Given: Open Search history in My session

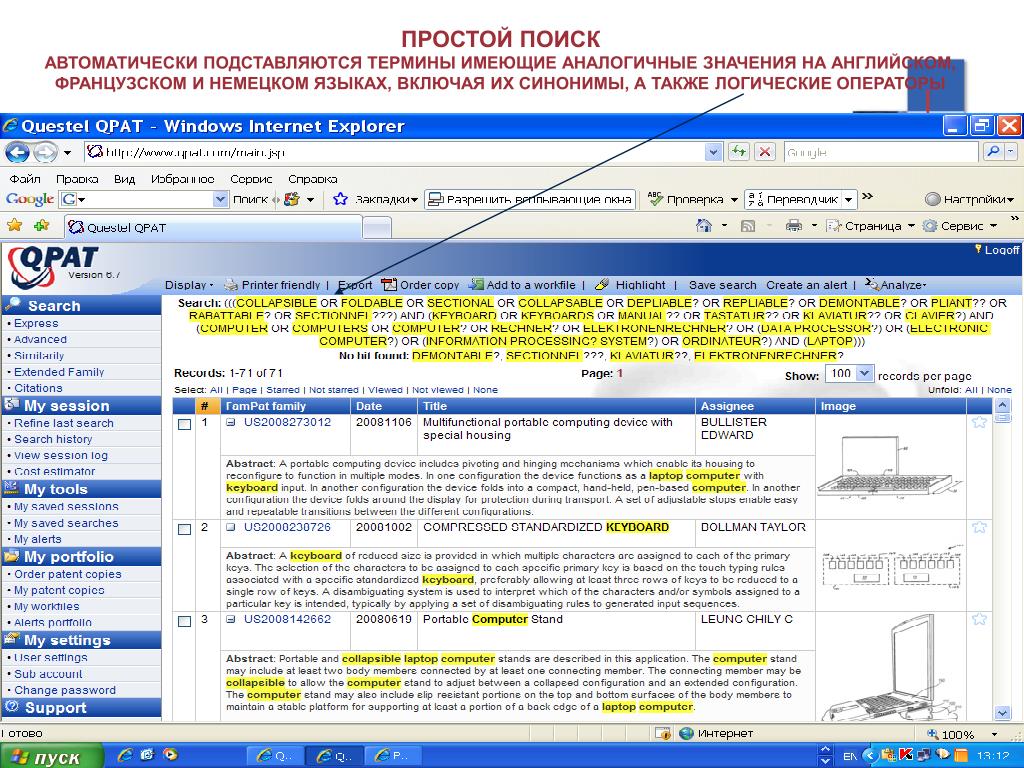Looking at the screenshot, I should pos(53,440).
